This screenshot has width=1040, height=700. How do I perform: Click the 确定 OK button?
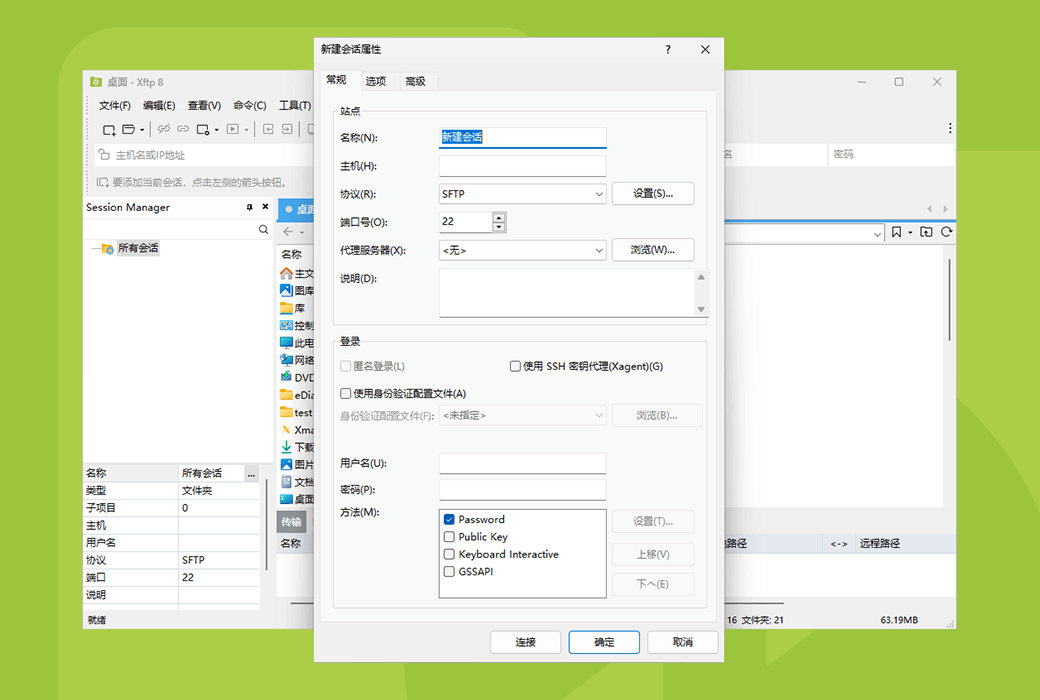[604, 642]
